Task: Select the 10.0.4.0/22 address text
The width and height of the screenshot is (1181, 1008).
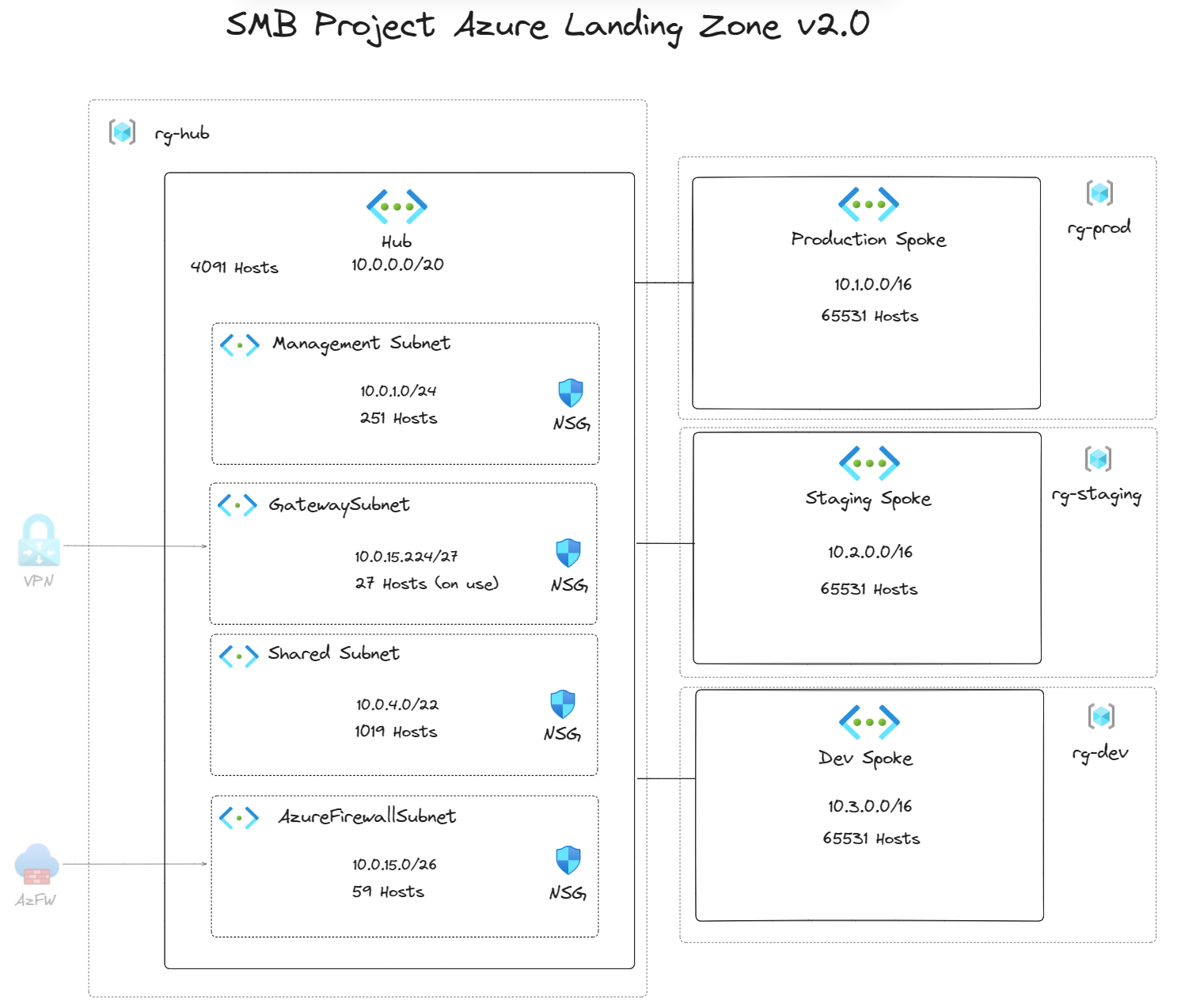Action: [x=397, y=705]
